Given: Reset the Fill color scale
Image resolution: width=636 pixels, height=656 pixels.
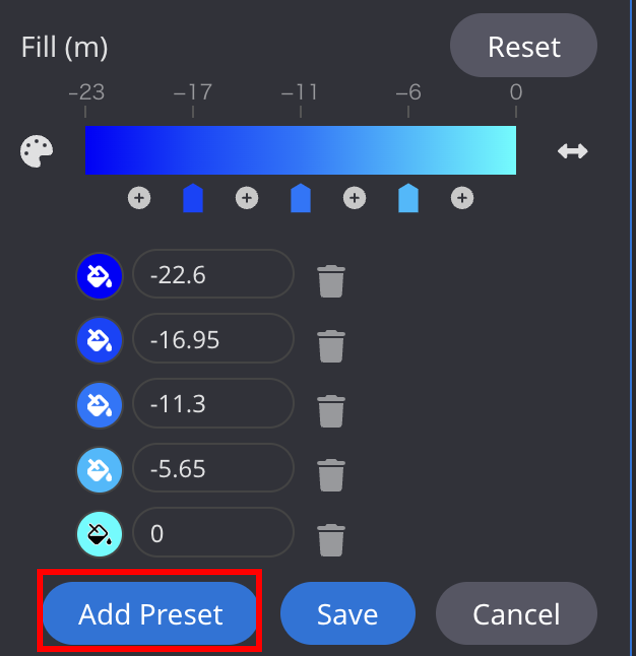Looking at the screenshot, I should tap(523, 45).
